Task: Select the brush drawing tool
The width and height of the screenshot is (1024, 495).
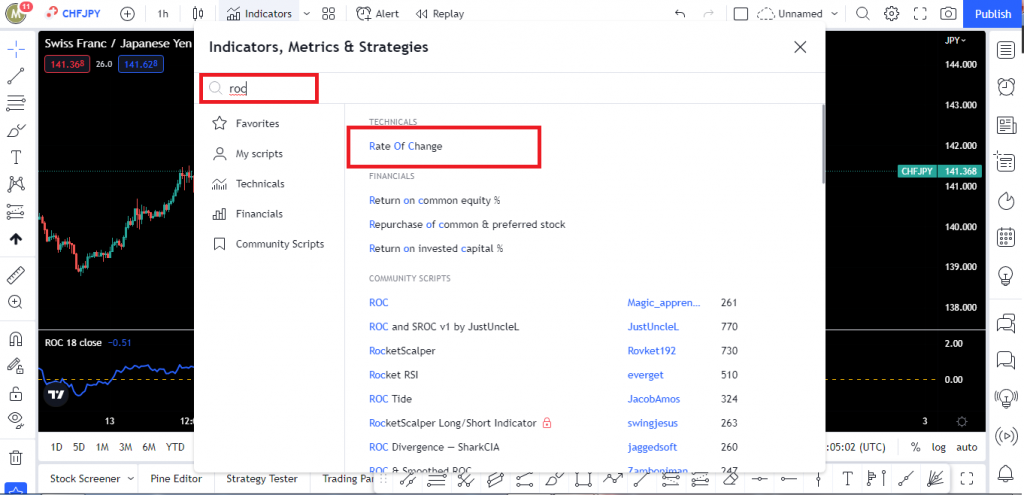Action: click(x=16, y=130)
